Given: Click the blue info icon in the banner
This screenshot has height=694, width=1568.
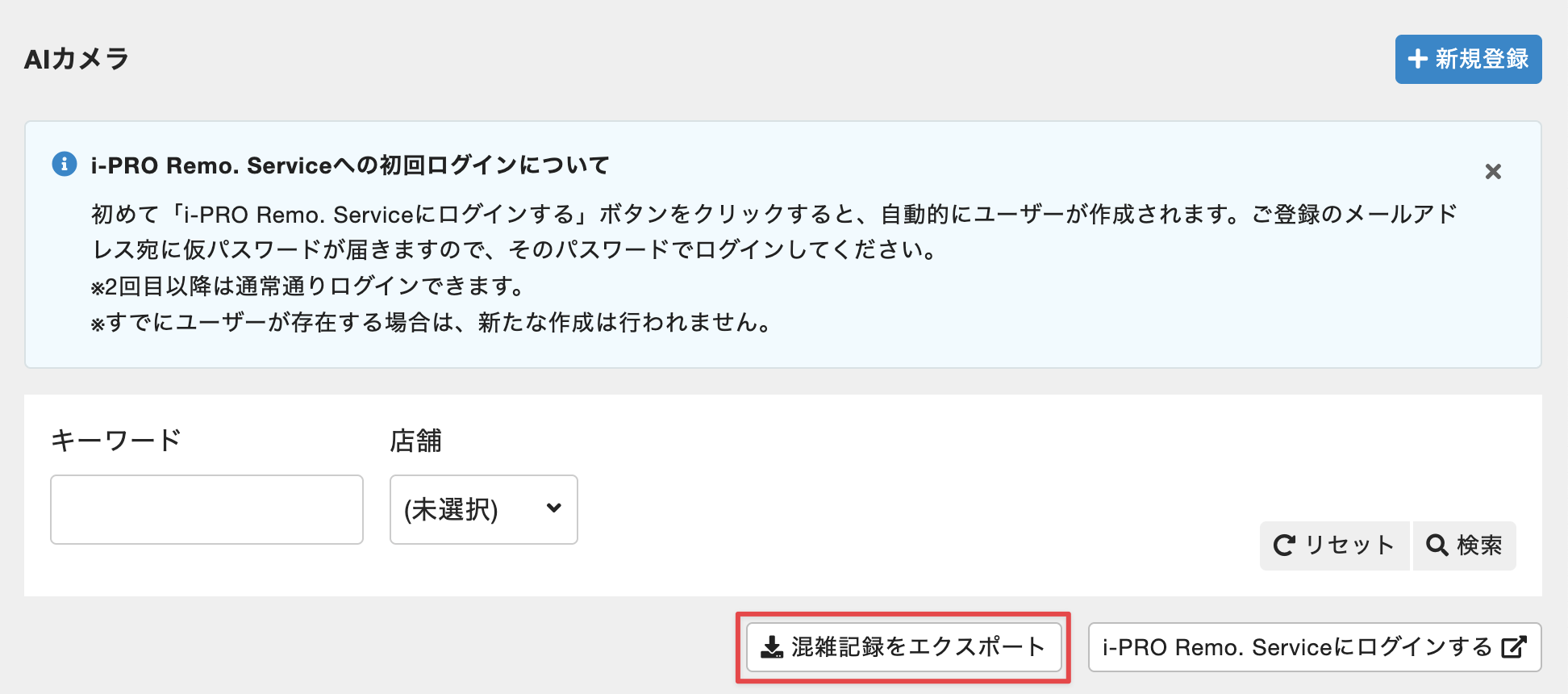Looking at the screenshot, I should pos(65,164).
